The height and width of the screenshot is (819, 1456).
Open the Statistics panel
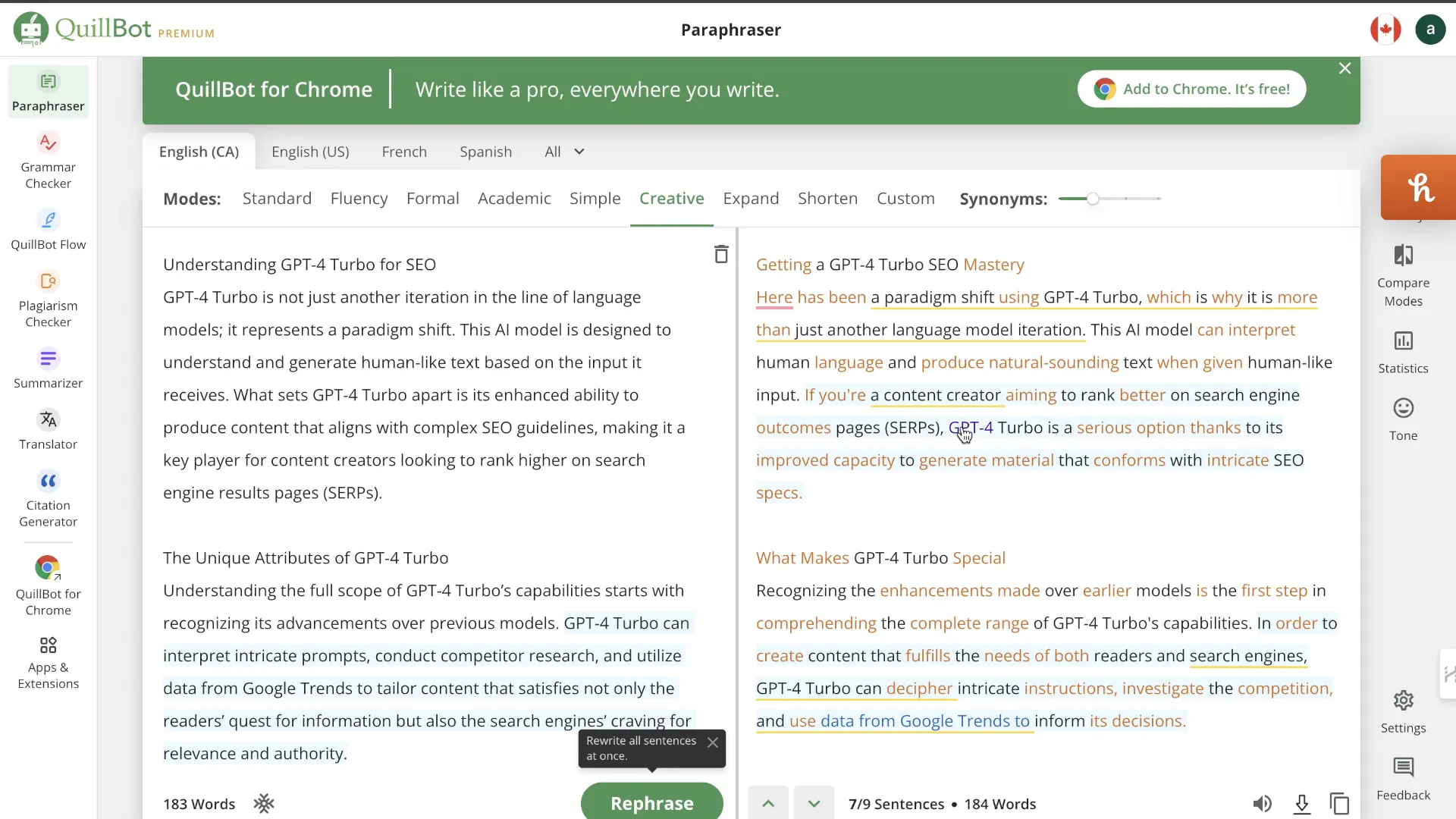[1404, 353]
